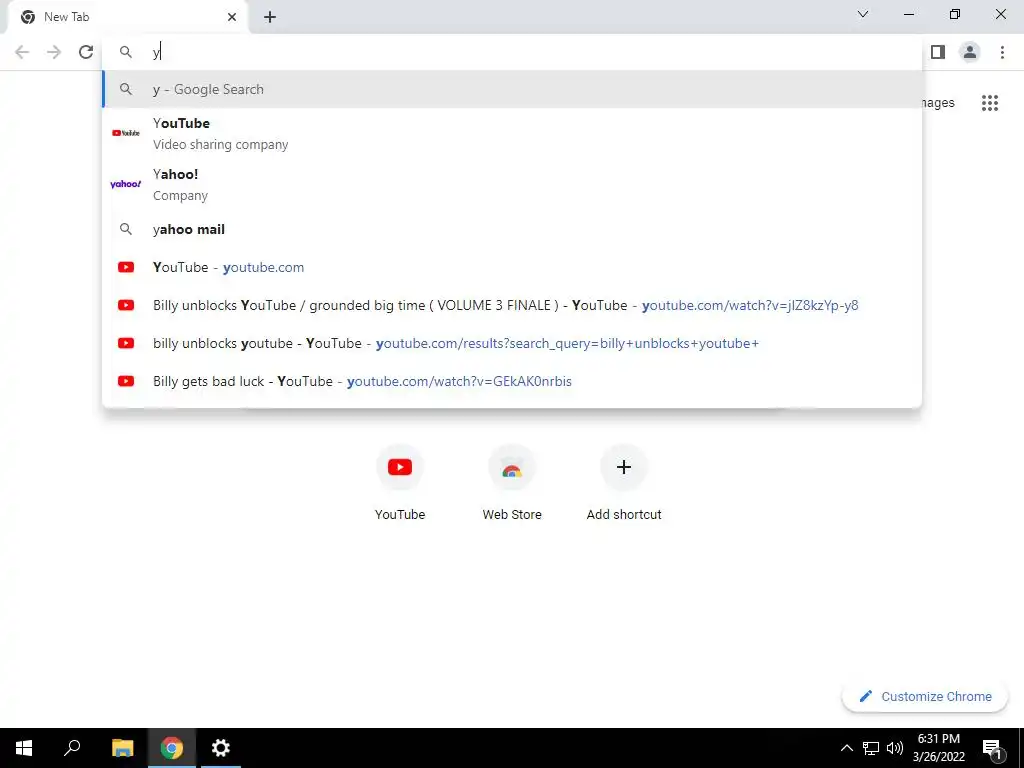The height and width of the screenshot is (768, 1024).
Task: Close the New Tab tab
Action: coord(232,17)
